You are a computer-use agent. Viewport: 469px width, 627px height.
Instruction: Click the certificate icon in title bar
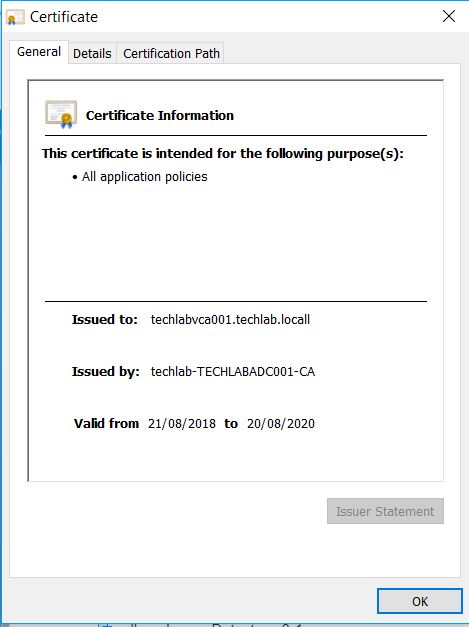(16, 17)
